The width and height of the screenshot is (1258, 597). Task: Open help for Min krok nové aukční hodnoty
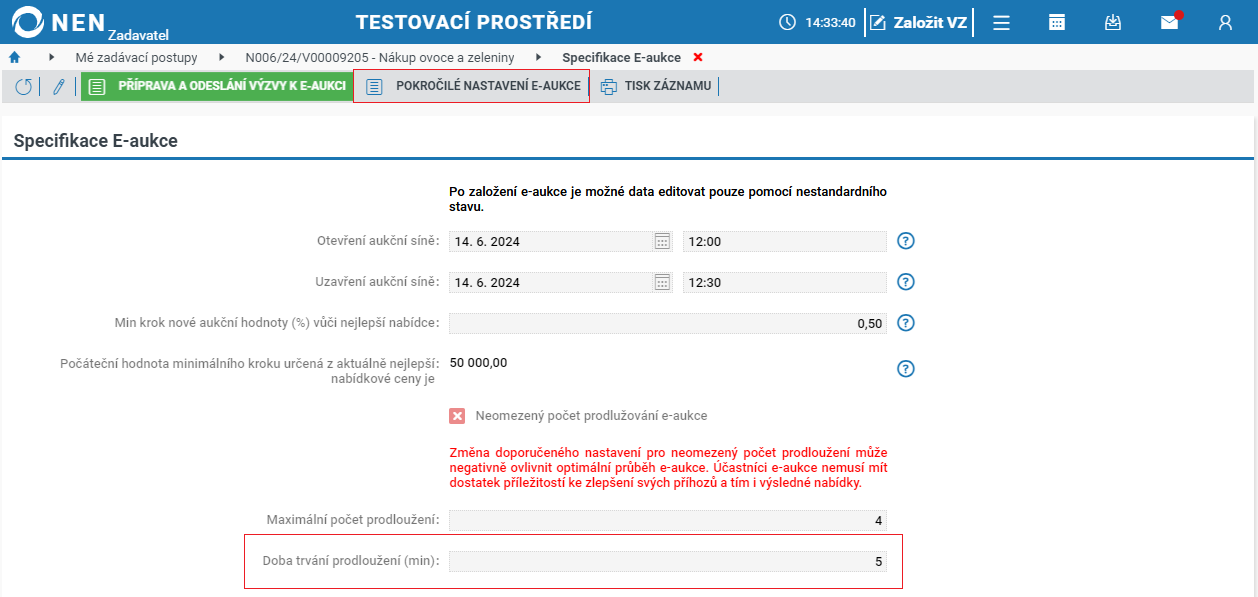coord(905,323)
